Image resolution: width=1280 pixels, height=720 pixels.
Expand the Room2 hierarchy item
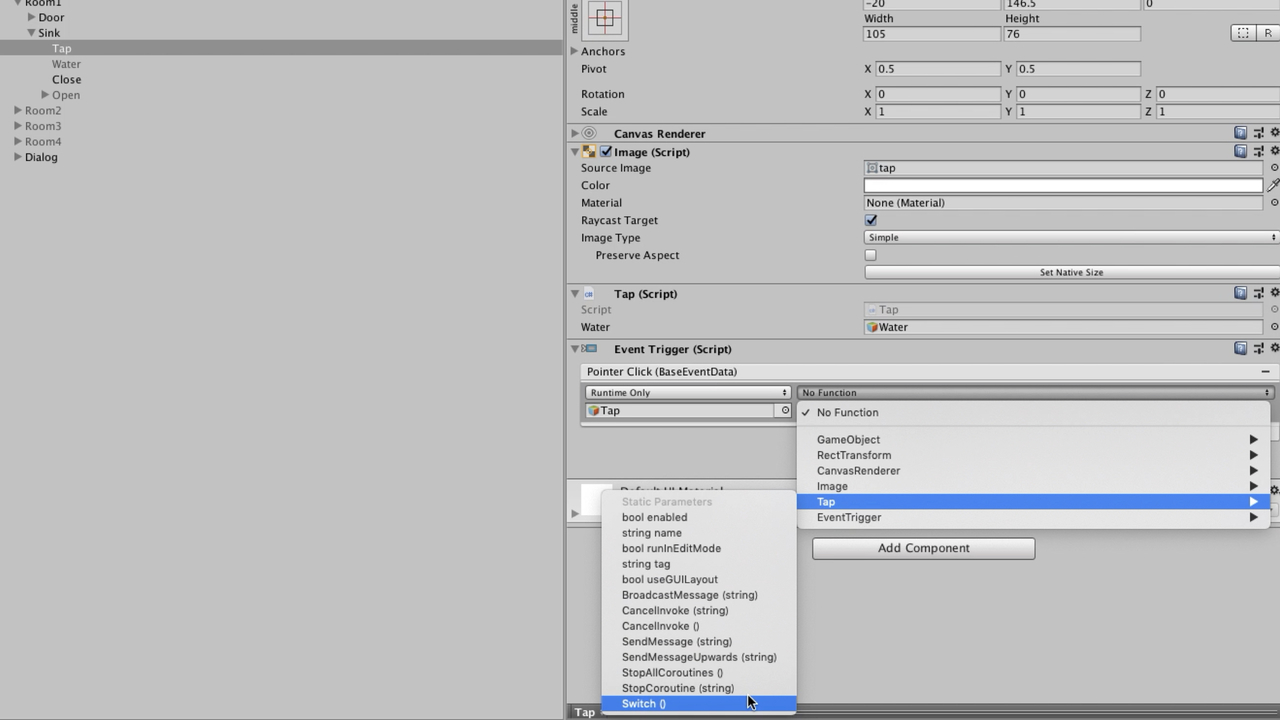pos(18,111)
